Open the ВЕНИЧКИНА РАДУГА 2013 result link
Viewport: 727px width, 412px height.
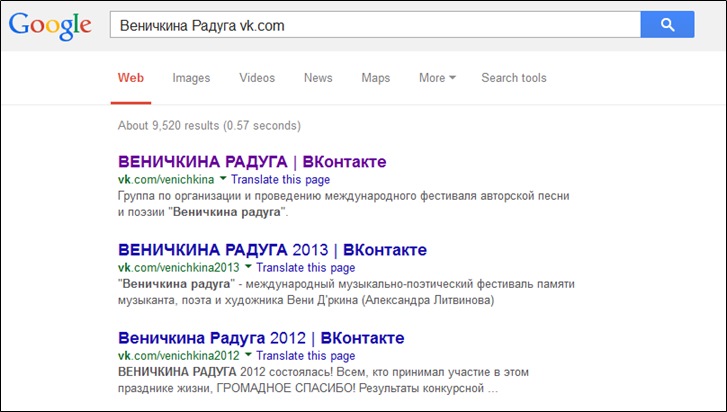pos(273,250)
